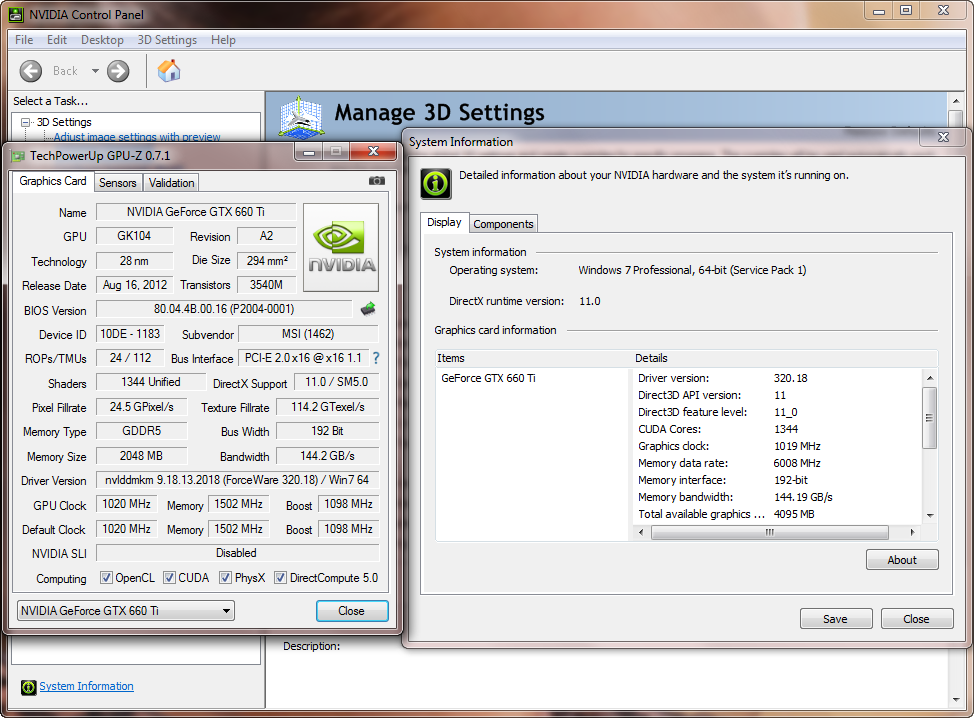Open the GPU selection dropdown in GPU-Z

coord(126,611)
